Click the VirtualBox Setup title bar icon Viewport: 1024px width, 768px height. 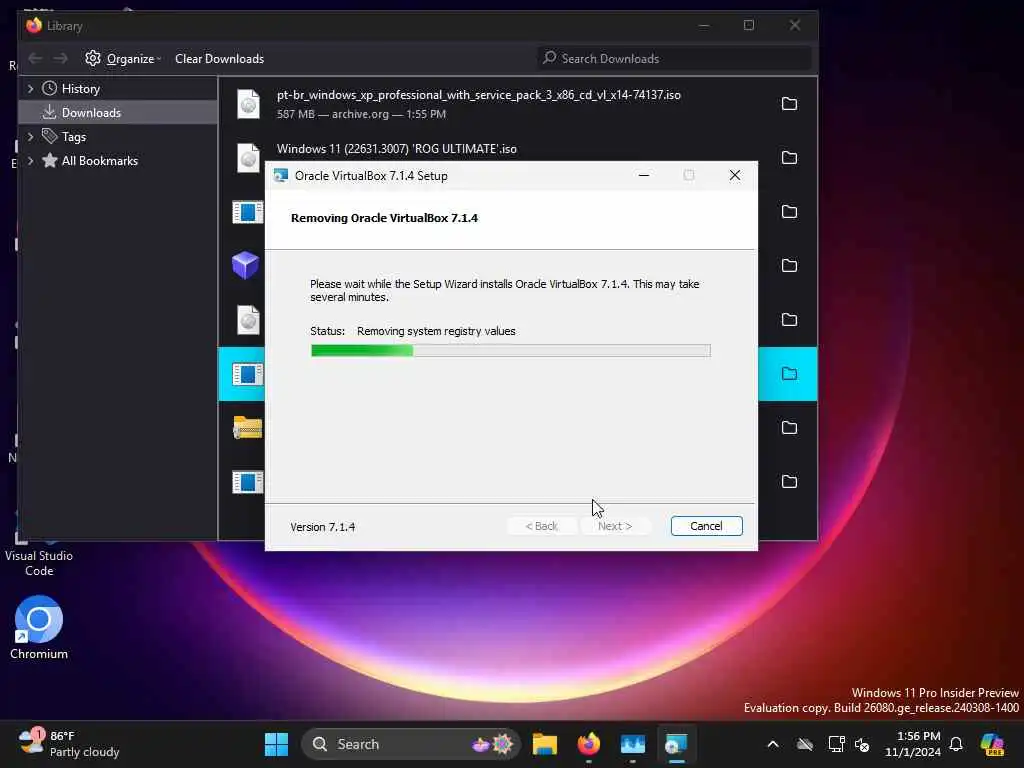pyautogui.click(x=281, y=175)
